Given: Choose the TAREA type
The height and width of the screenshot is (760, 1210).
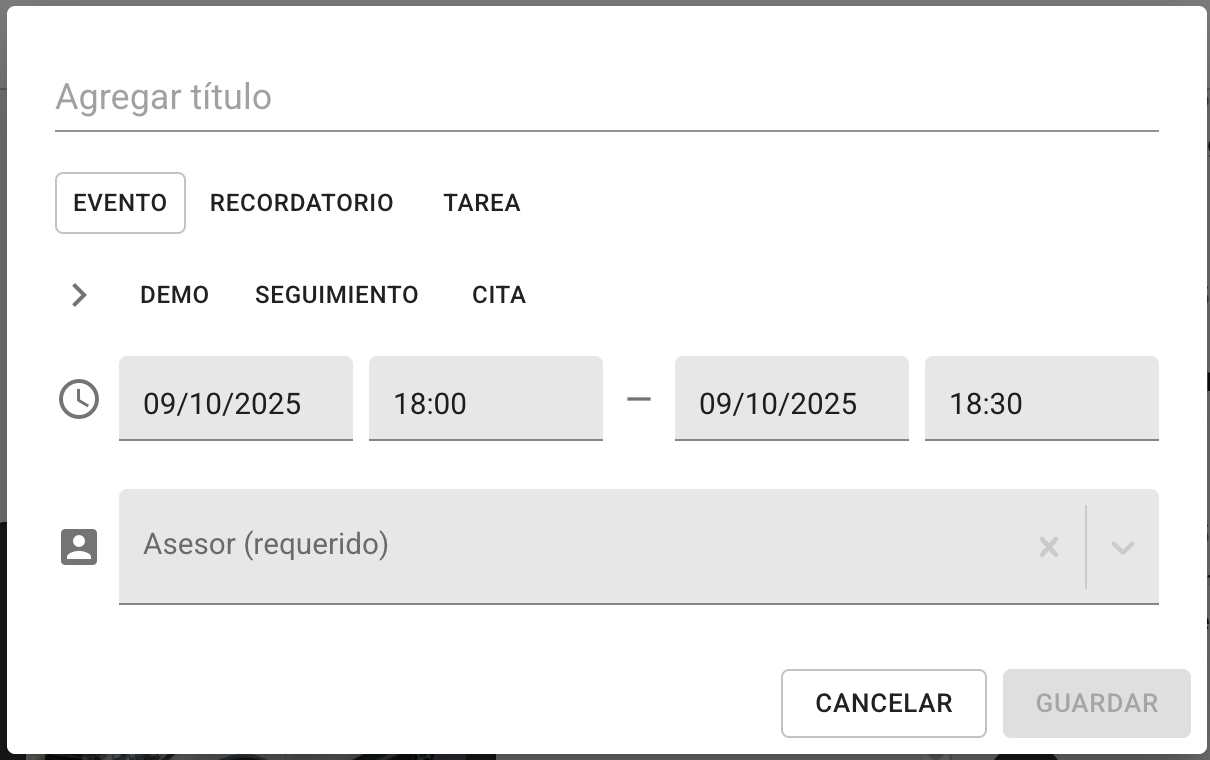Looking at the screenshot, I should [x=482, y=203].
